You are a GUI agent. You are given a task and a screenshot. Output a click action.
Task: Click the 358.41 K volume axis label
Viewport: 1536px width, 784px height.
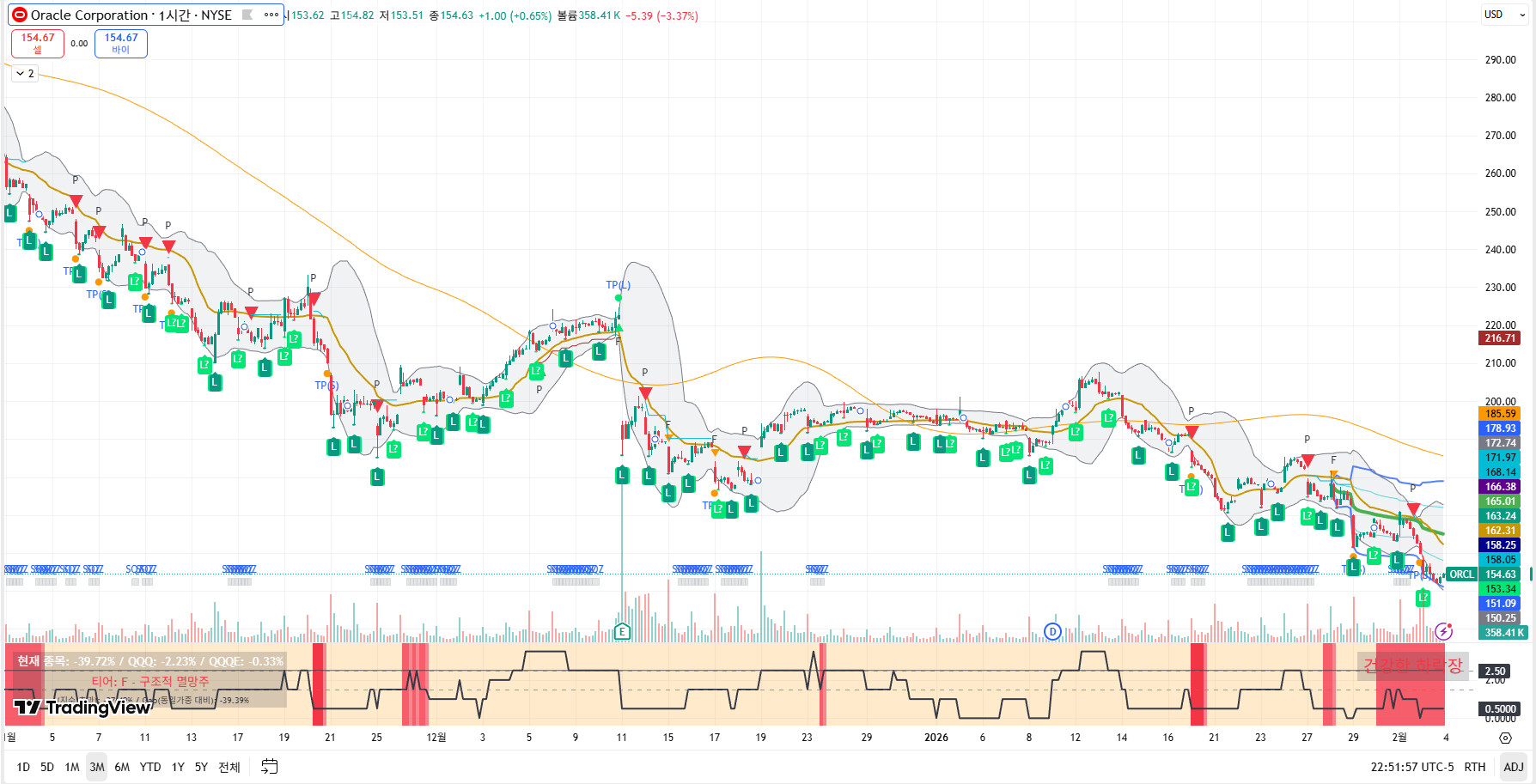point(1503,633)
